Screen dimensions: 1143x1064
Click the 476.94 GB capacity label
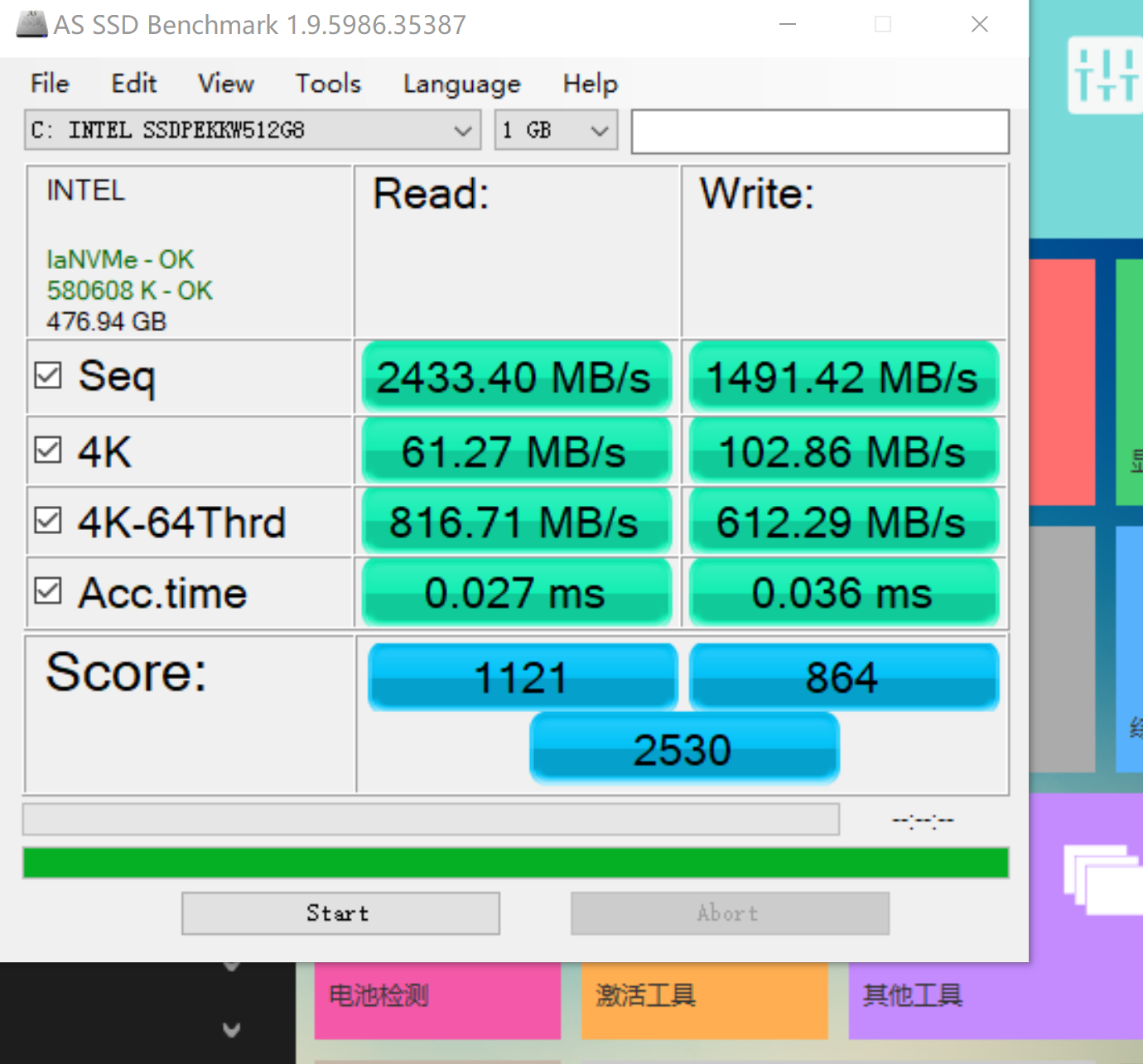click(106, 321)
